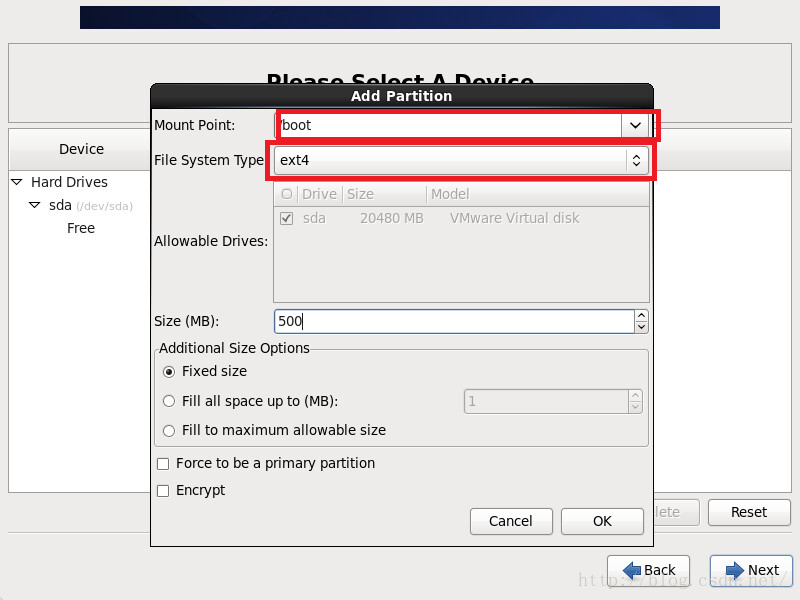Click the Cancel button
The height and width of the screenshot is (600, 800).
click(x=511, y=521)
